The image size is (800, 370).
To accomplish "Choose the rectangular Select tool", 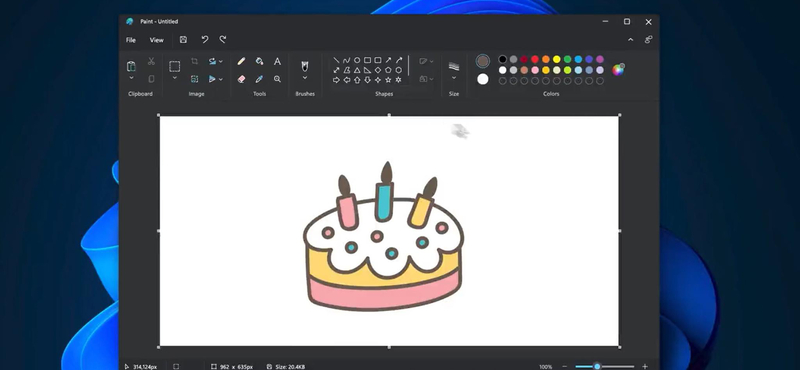I will tap(174, 66).
